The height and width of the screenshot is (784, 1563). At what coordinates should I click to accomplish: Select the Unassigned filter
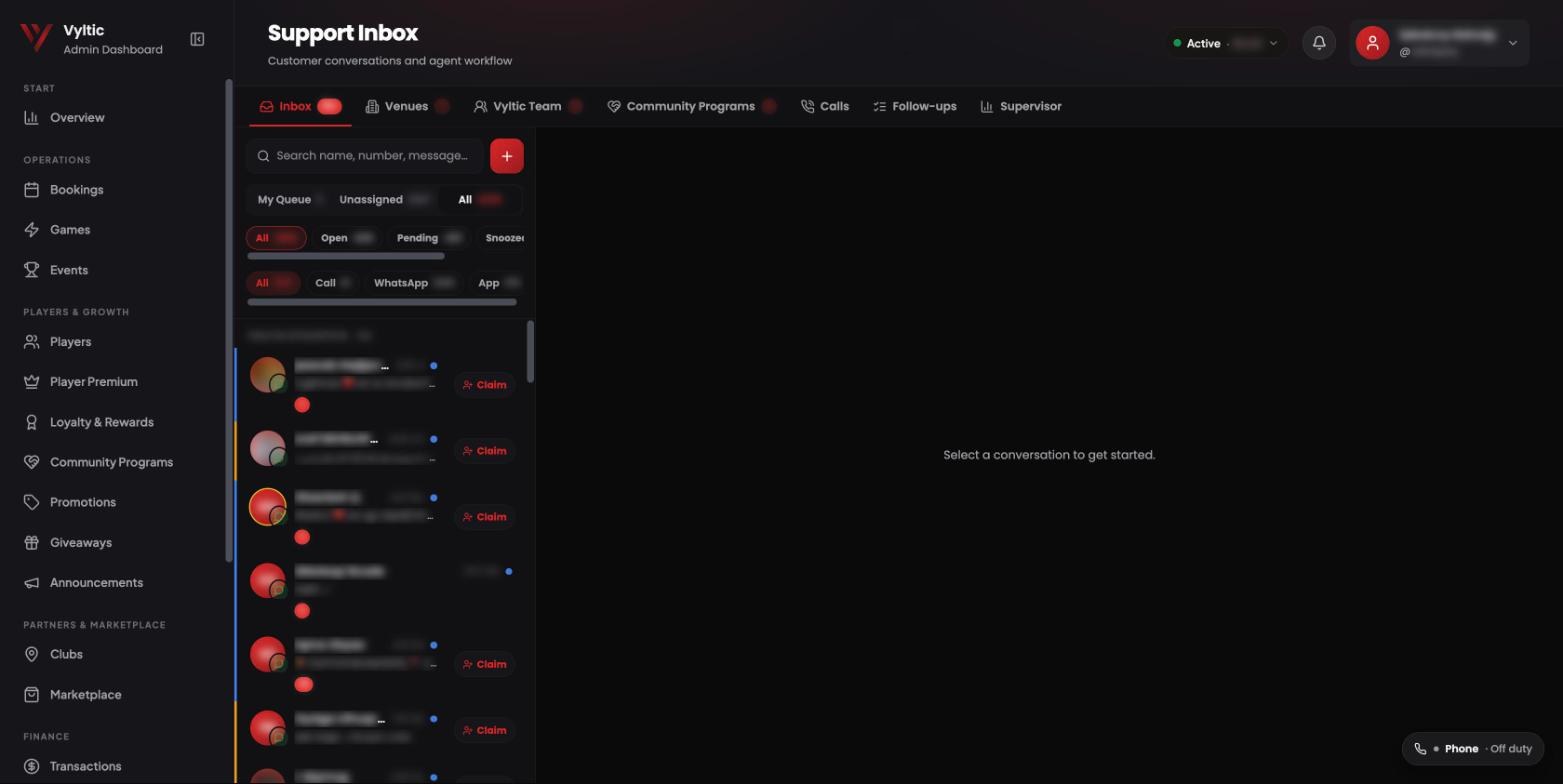384,200
